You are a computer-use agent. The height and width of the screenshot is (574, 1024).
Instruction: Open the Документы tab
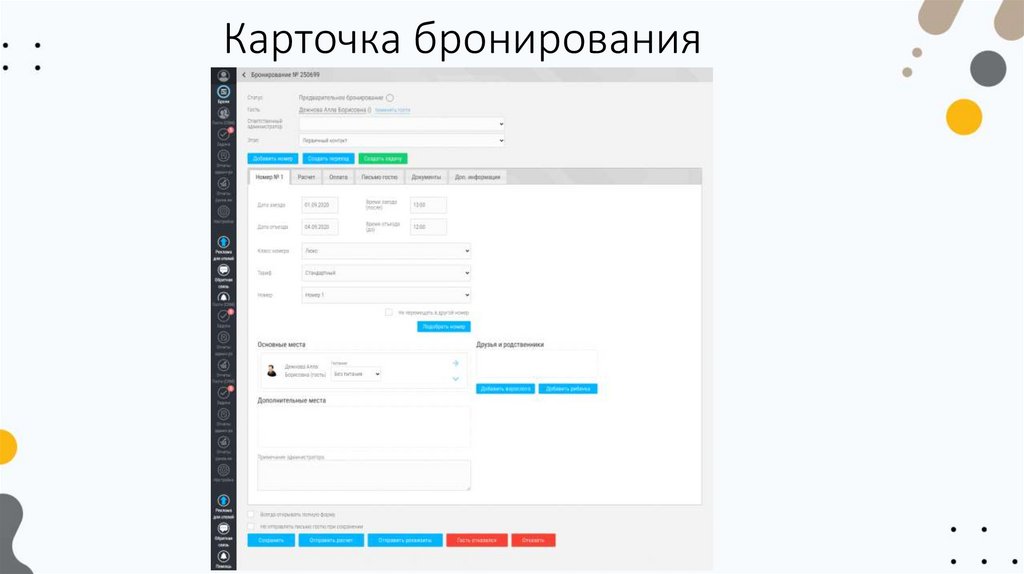[426, 177]
